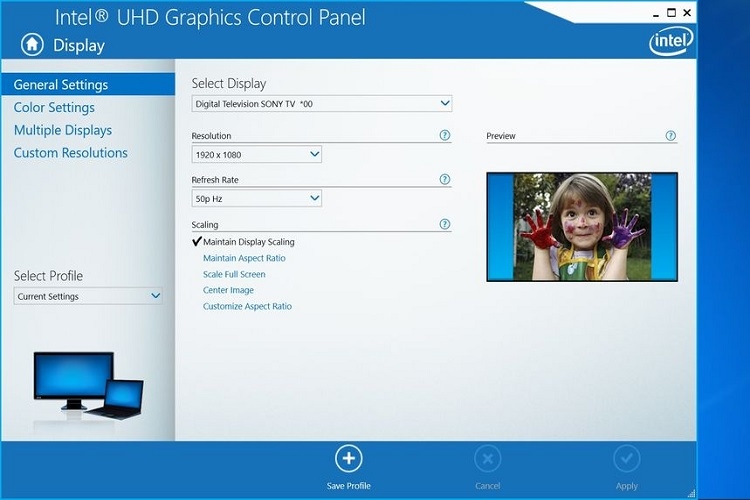Click the Intel logo
Image resolution: width=750 pixels, height=500 pixels.
pyautogui.click(x=671, y=41)
